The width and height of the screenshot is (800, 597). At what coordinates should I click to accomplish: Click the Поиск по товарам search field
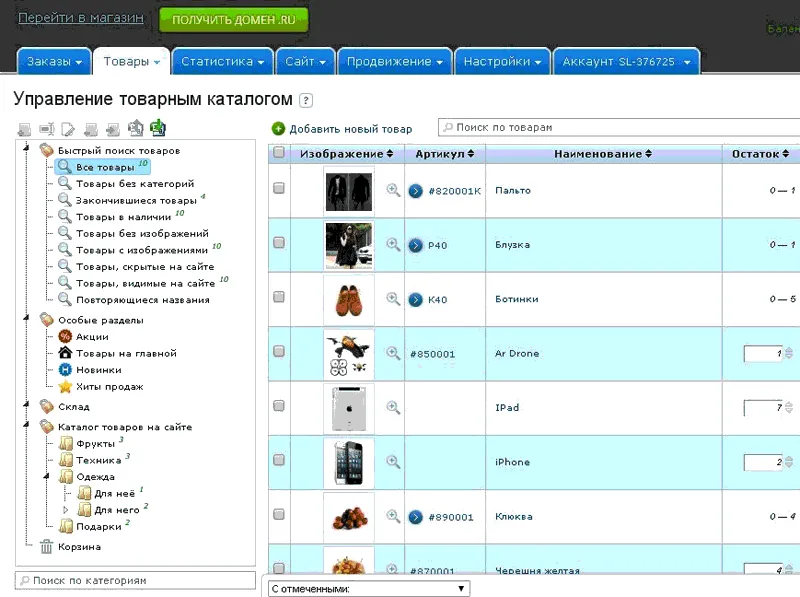[618, 127]
